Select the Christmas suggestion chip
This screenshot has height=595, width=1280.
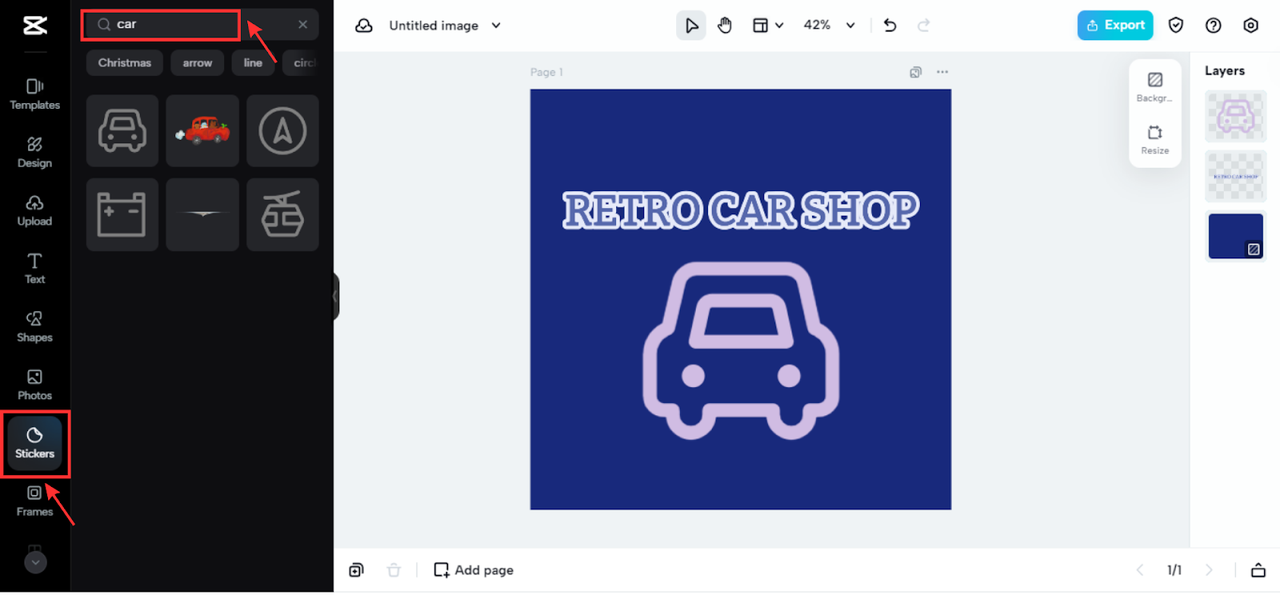125,62
